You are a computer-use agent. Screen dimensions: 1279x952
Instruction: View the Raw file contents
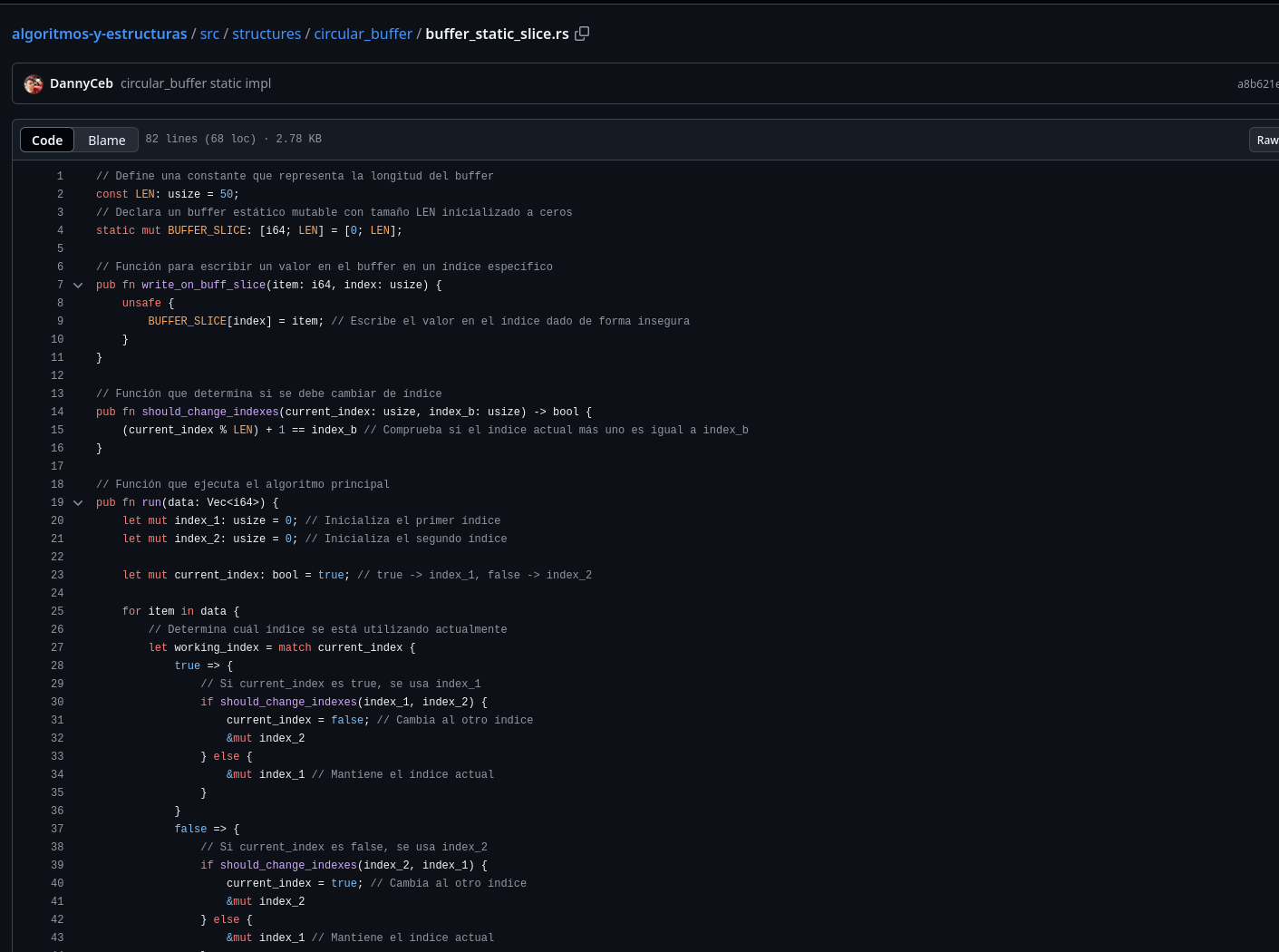(x=1266, y=140)
